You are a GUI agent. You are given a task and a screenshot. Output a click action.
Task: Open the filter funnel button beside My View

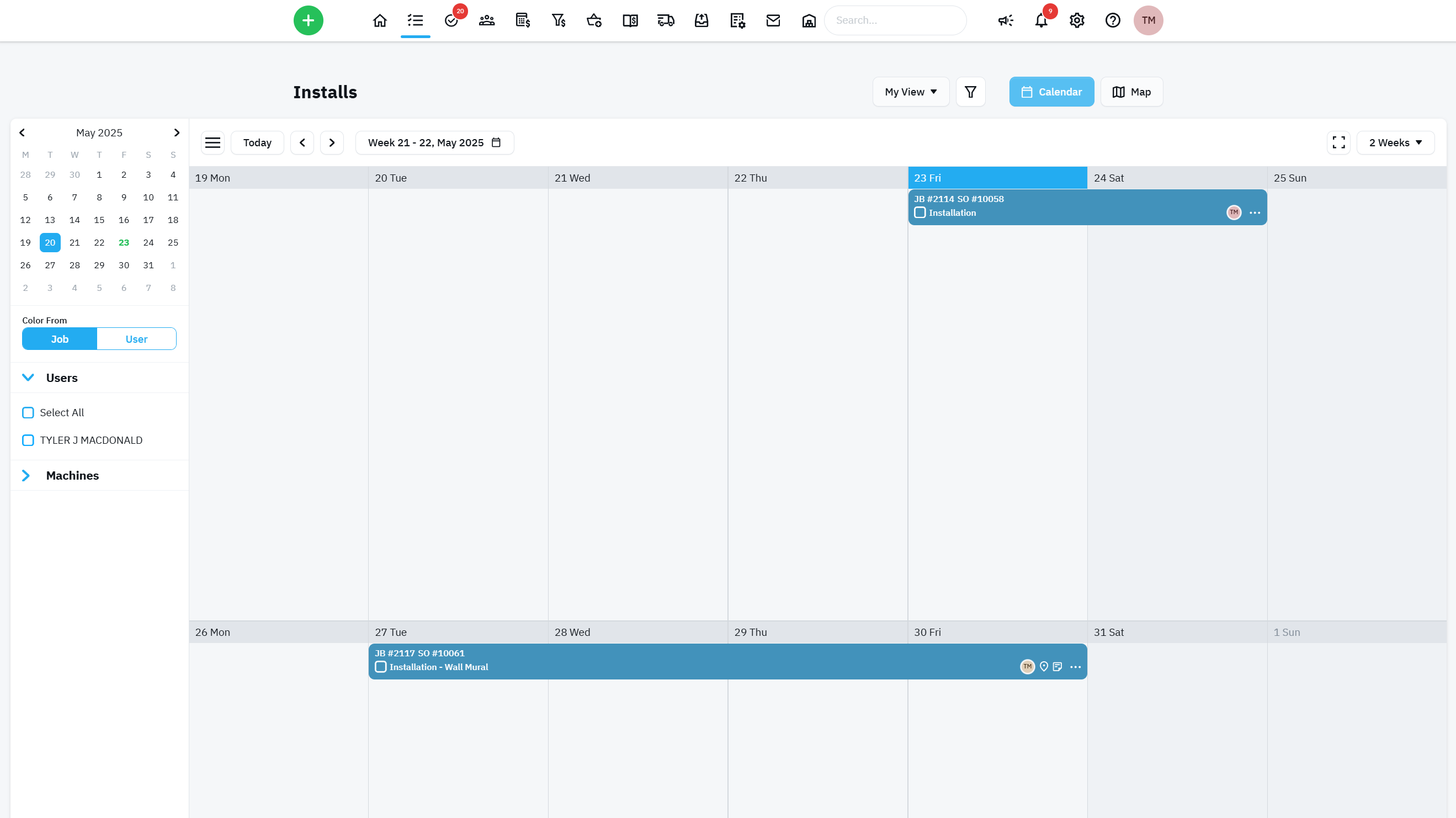pyautogui.click(x=970, y=92)
